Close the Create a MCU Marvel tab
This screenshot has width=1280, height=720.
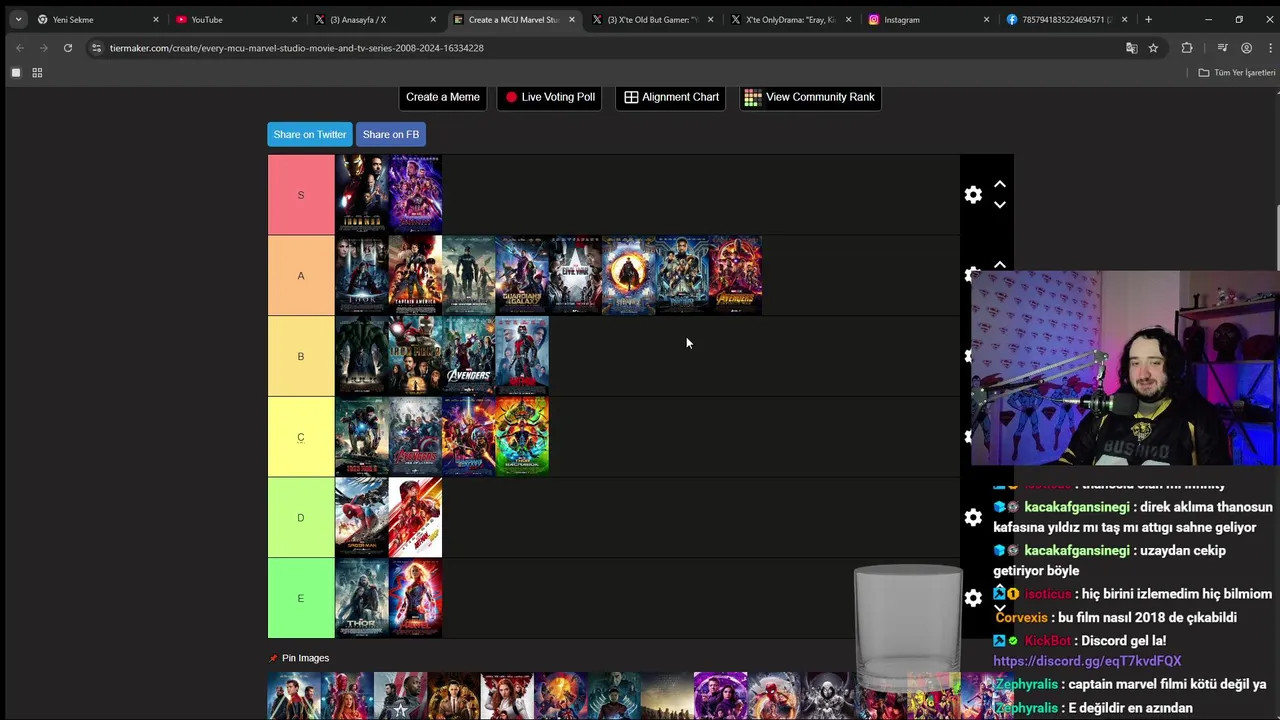coord(572,19)
